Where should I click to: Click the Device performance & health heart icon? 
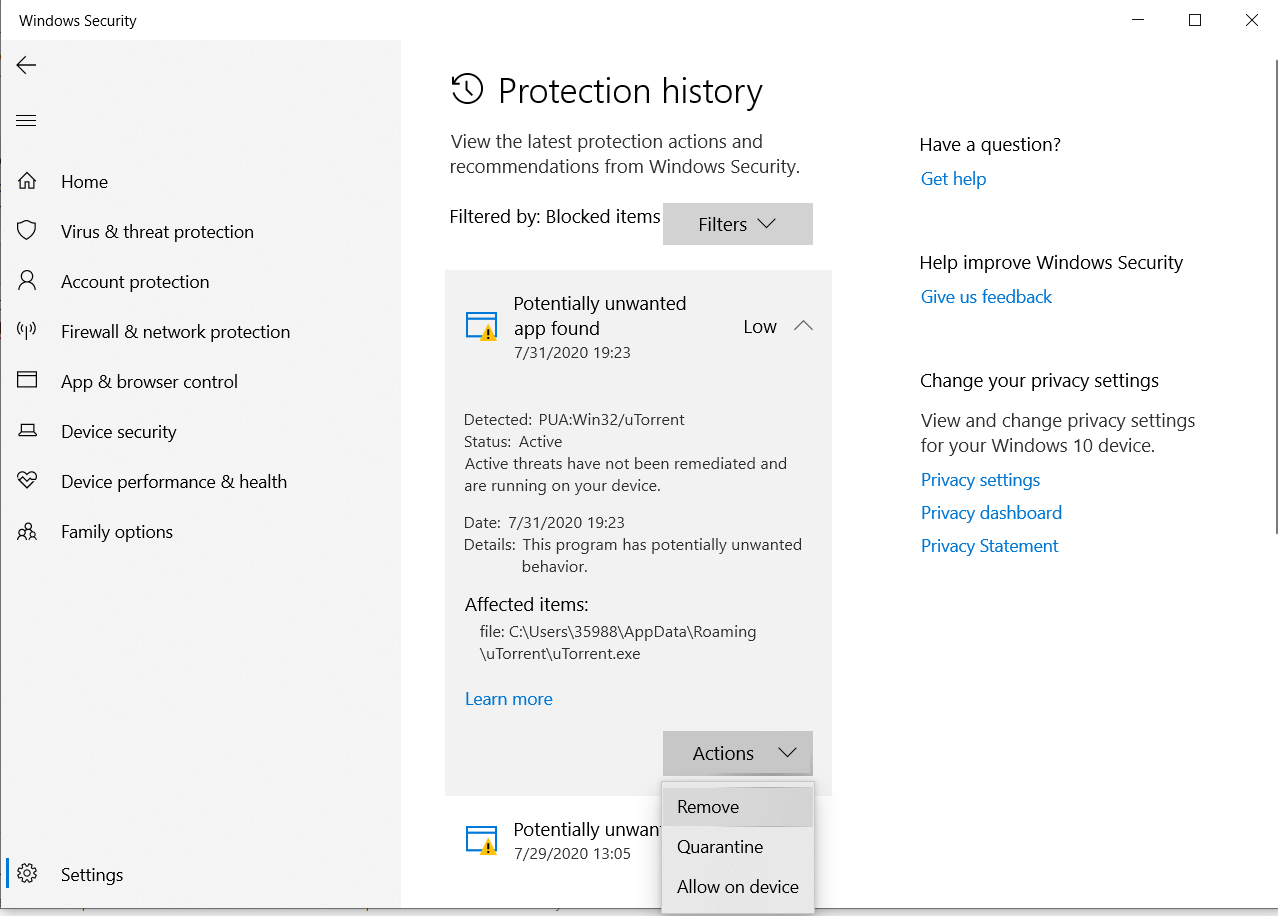27,481
